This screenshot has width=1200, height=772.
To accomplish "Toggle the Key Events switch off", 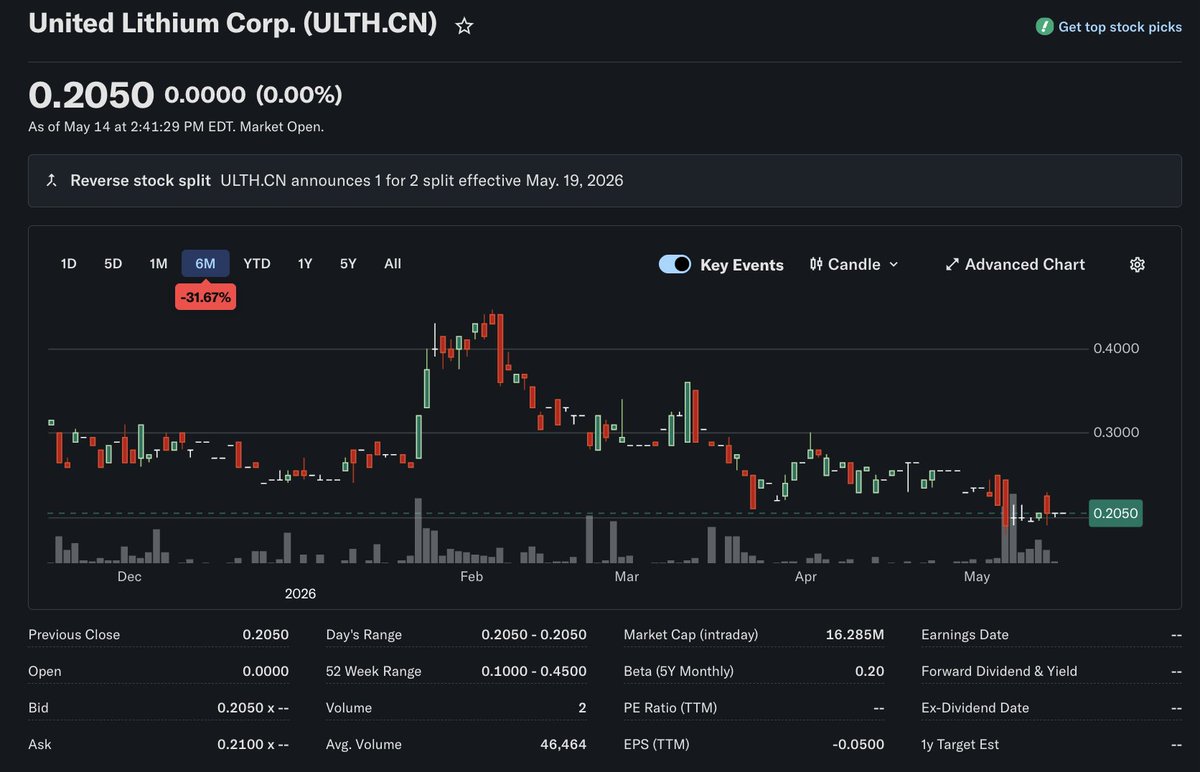I will [x=675, y=264].
